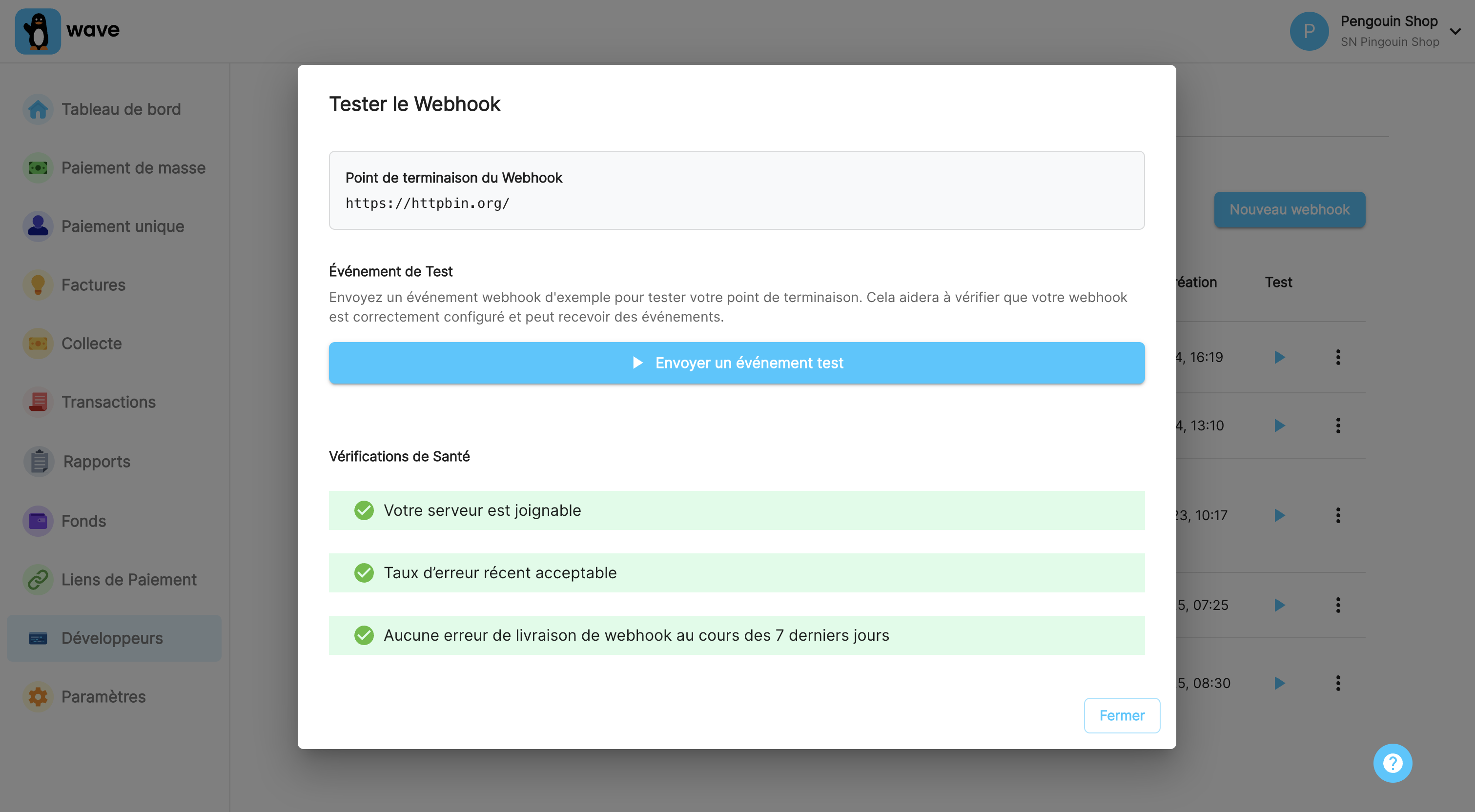This screenshot has height=812, width=1475.
Task: Open the help question-mark bubble
Action: tap(1393, 762)
